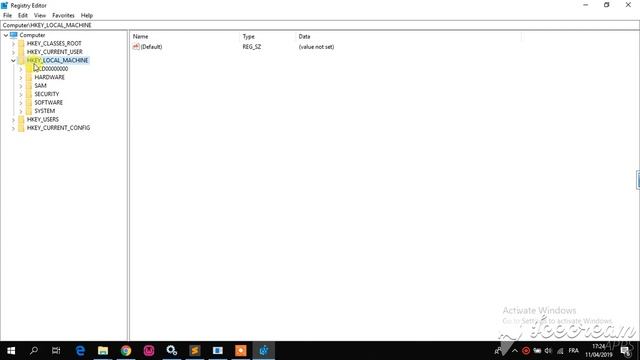Open File Explorer from the taskbar
This screenshot has width=640, height=360.
(103, 351)
